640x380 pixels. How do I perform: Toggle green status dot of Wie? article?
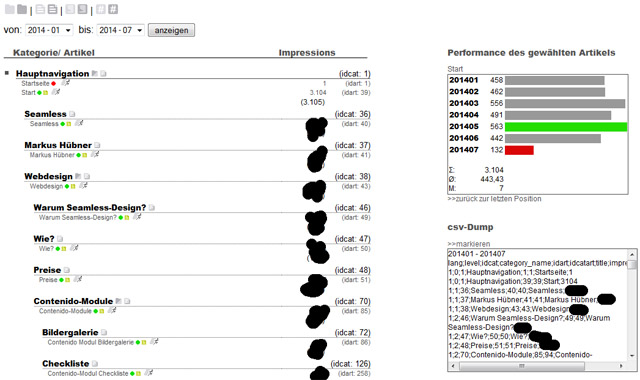pos(58,249)
